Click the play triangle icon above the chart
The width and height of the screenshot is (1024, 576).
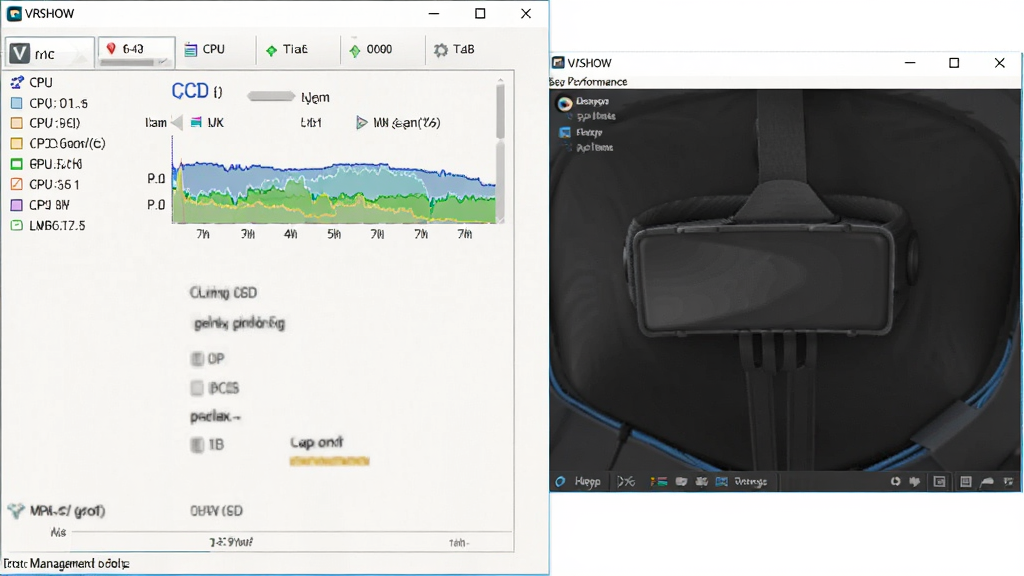coord(361,122)
